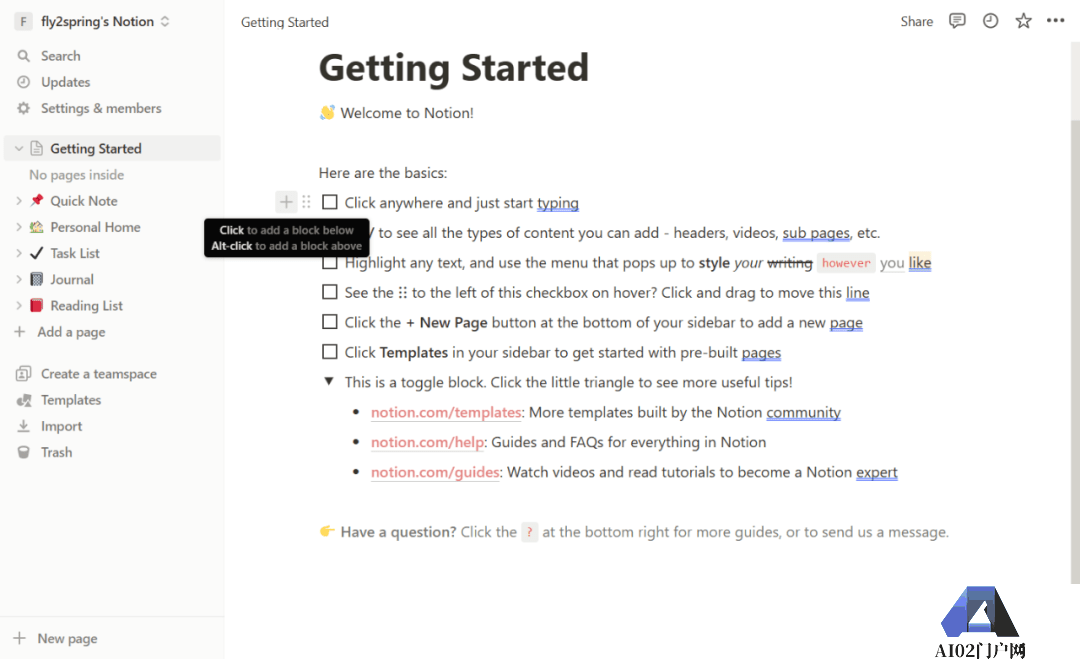1080x659 pixels.
Task: Open the notion.com/templates link
Action: click(446, 412)
